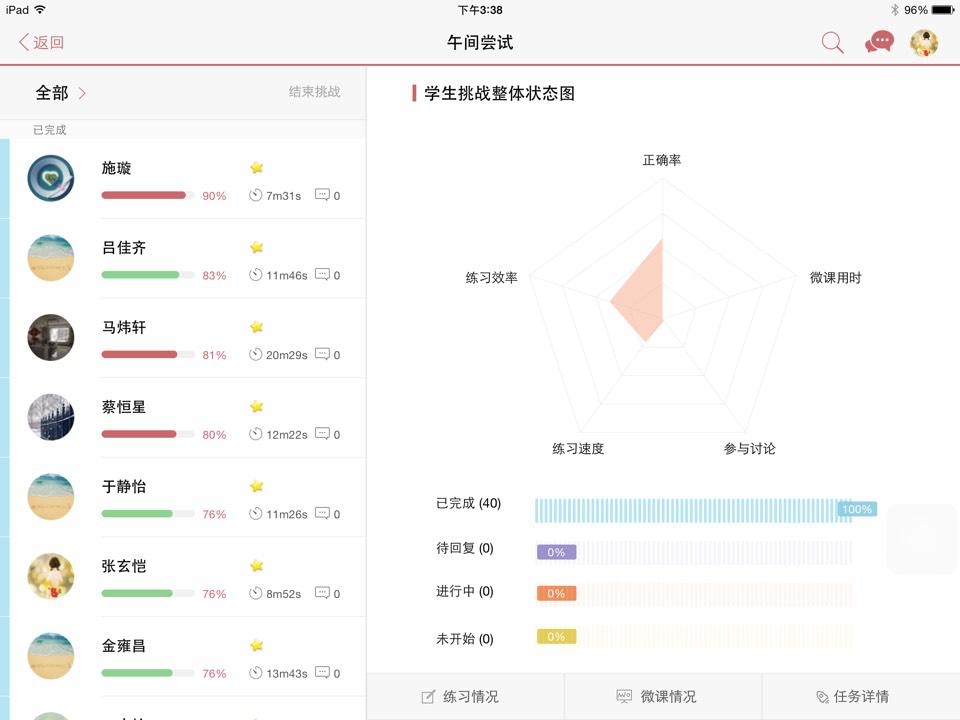Viewport: 960px width, 720px height.
Task: Select the 待回复 0% purple bar
Action: pos(556,552)
